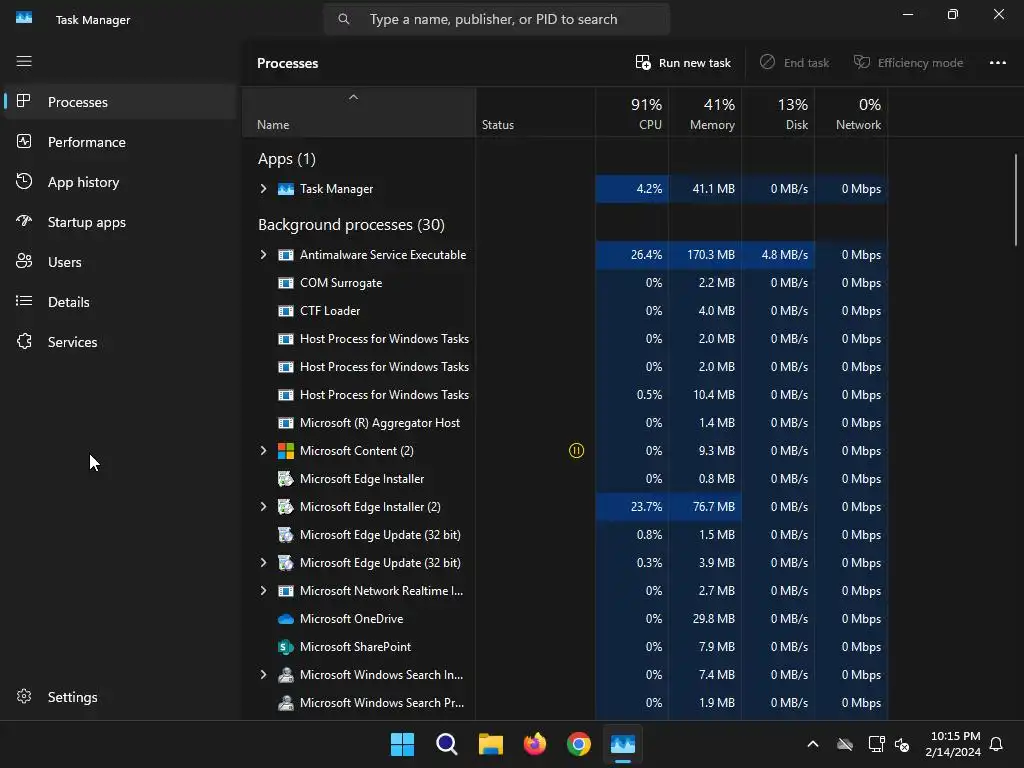Show hidden system tray icons chevron
The image size is (1024, 768).
click(x=813, y=744)
